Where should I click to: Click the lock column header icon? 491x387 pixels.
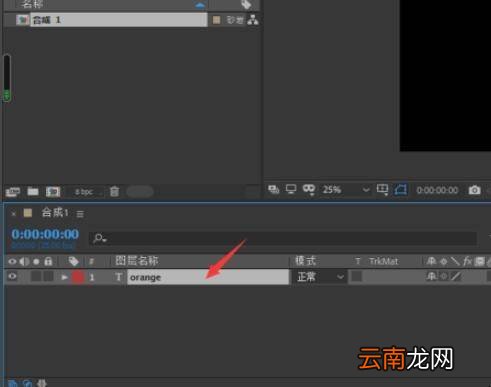(48, 261)
